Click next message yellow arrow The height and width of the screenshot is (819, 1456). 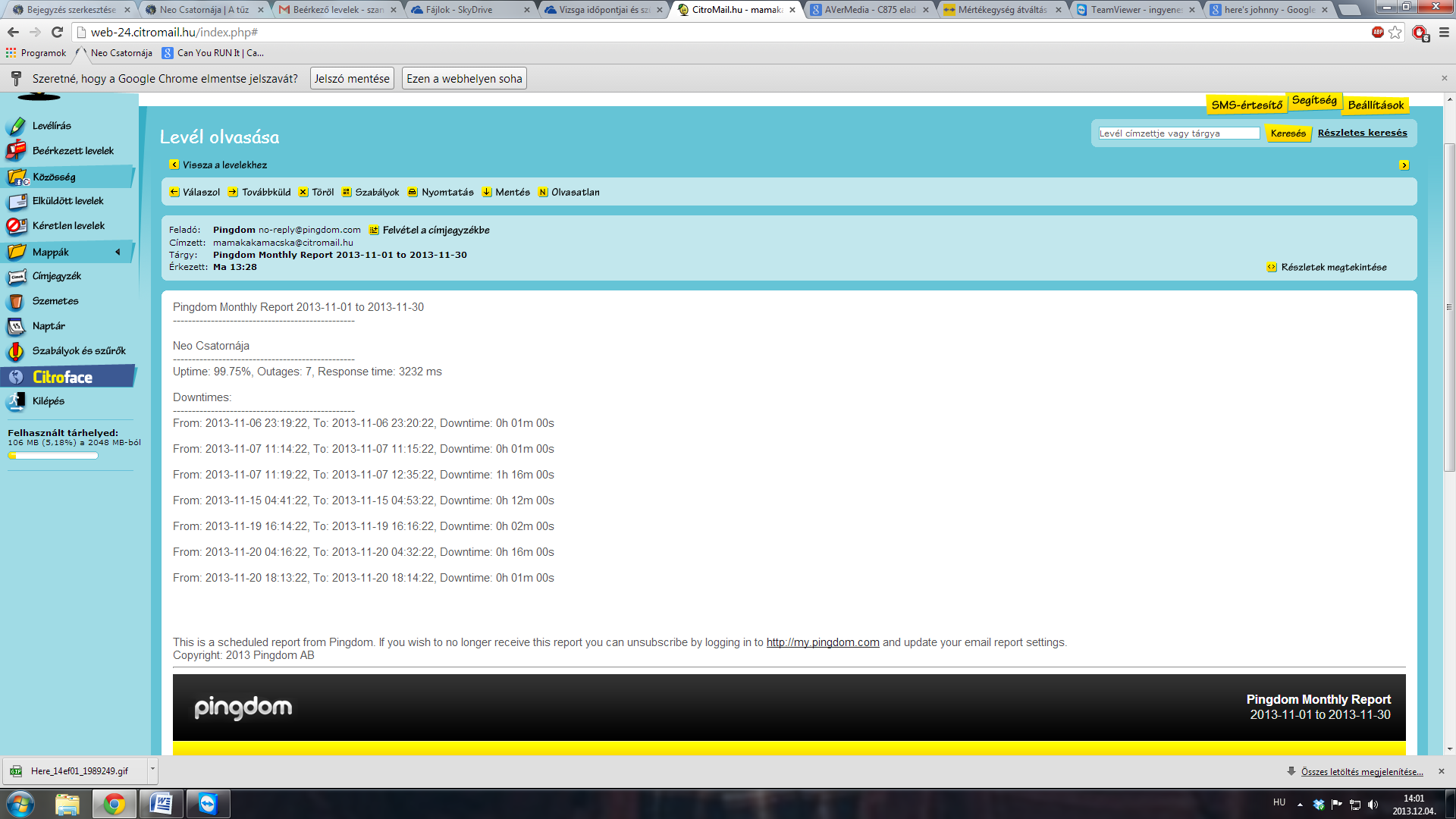[x=1404, y=165]
